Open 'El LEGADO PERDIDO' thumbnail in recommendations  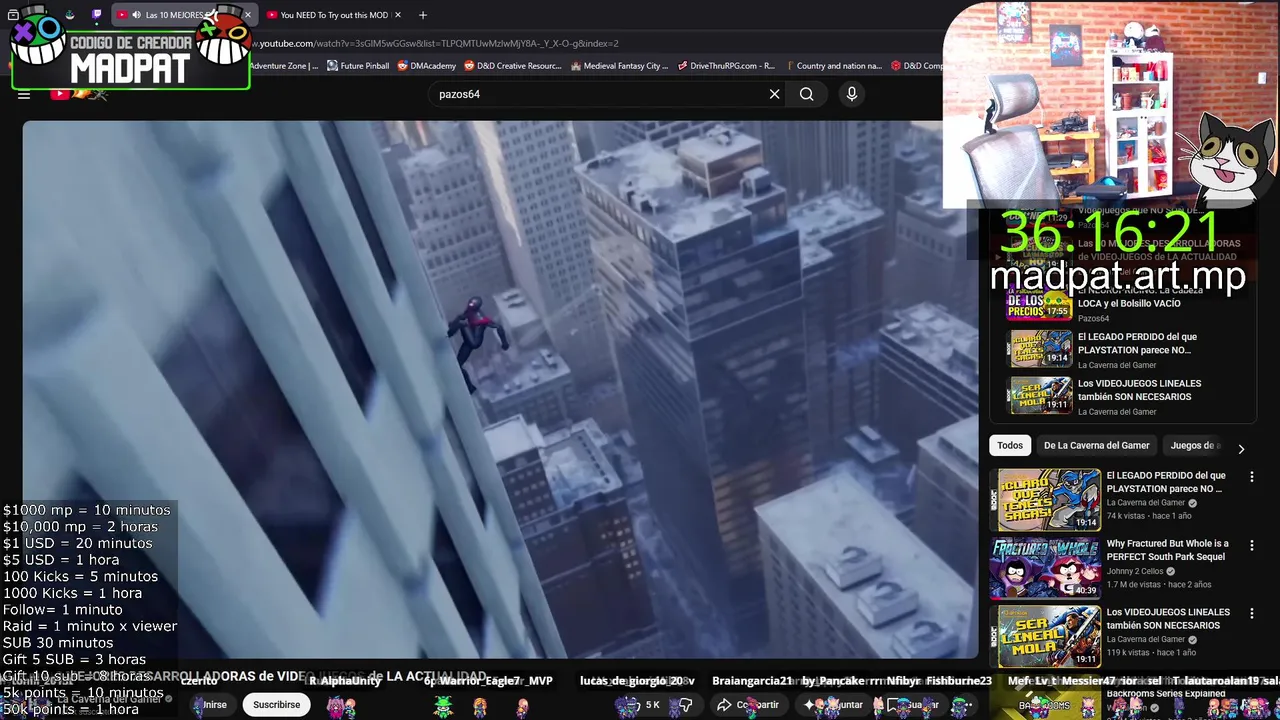[x=1045, y=499]
